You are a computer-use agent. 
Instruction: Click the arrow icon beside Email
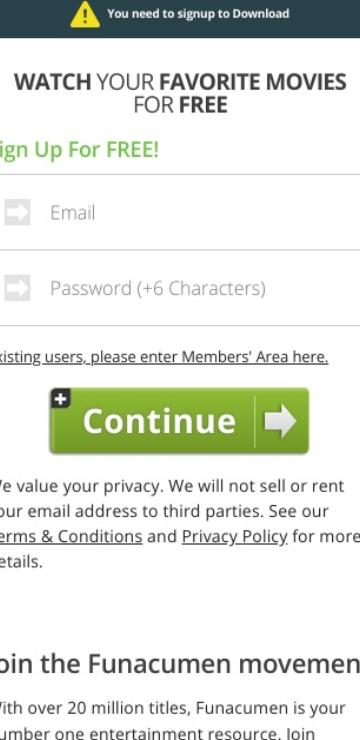(17, 212)
